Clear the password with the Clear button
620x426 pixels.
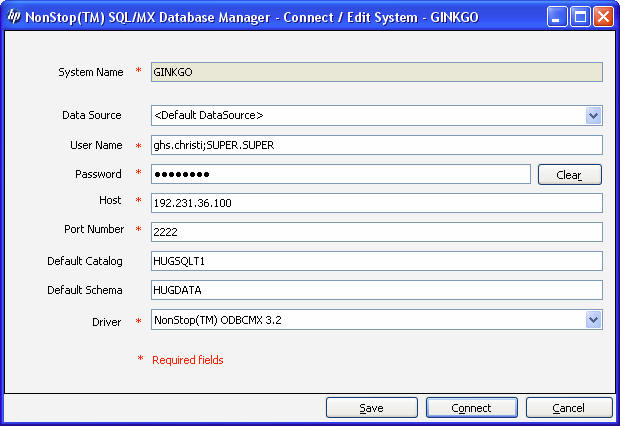tap(569, 174)
